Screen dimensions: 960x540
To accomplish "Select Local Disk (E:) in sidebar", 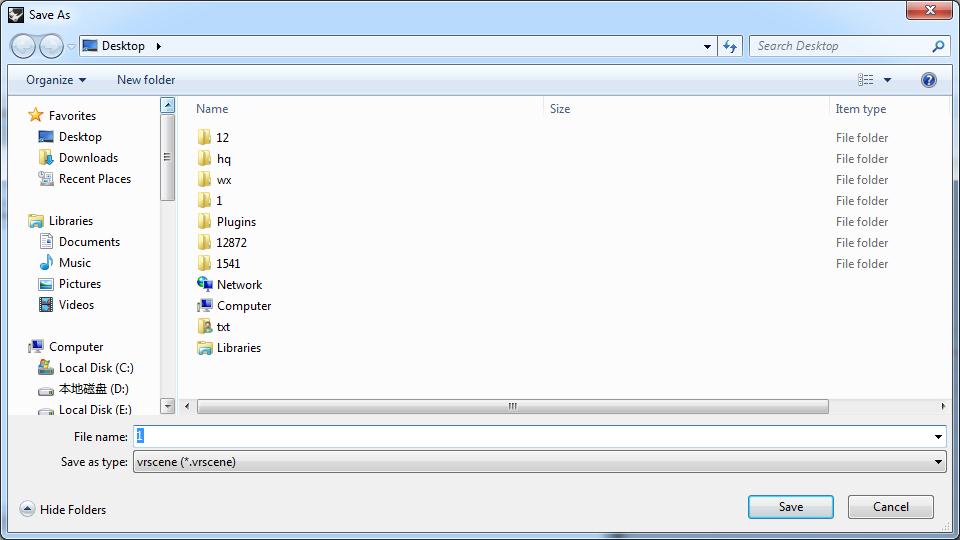I will (x=95, y=409).
